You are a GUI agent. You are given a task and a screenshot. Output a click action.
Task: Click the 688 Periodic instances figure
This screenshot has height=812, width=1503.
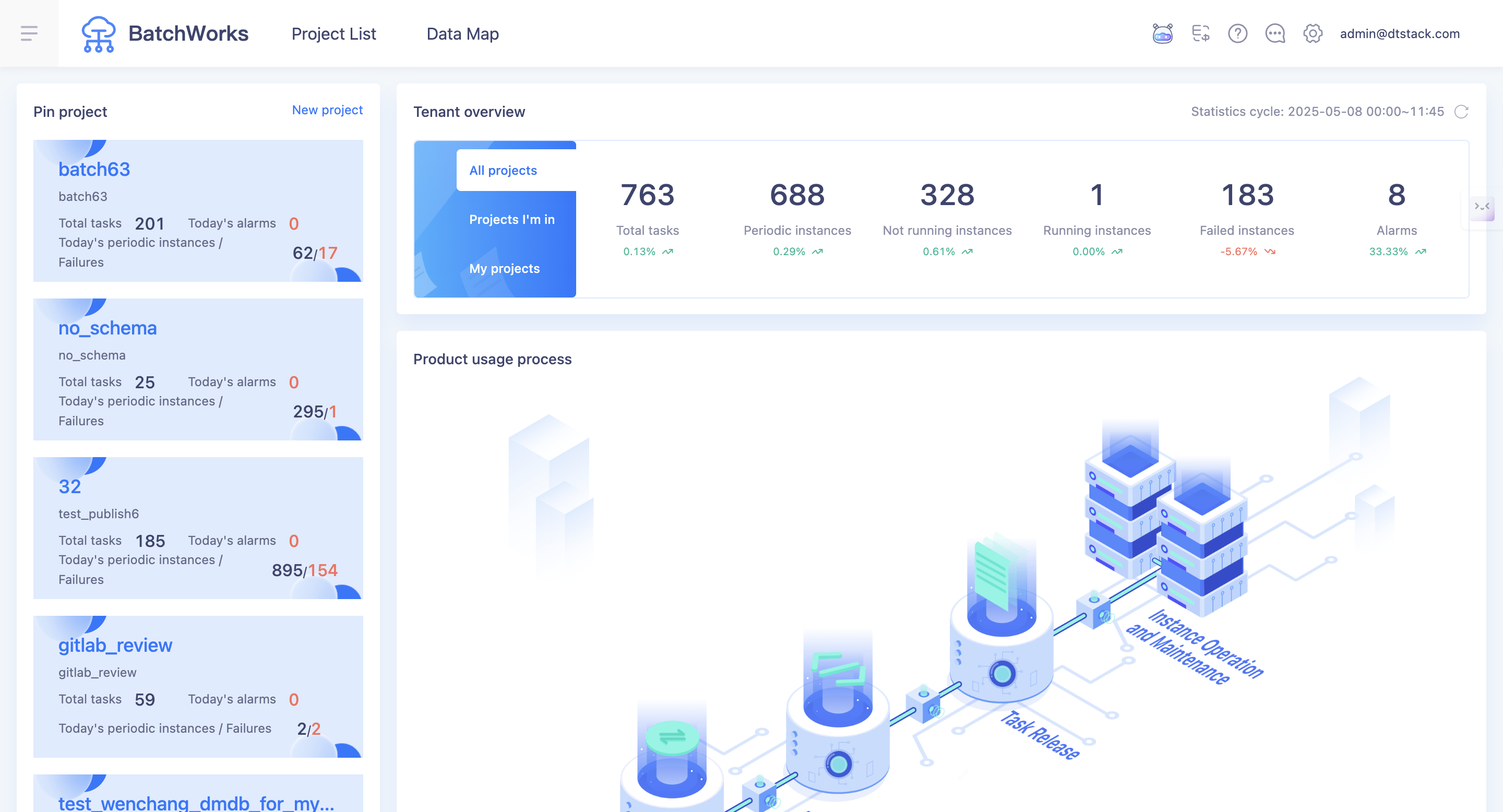point(797,194)
